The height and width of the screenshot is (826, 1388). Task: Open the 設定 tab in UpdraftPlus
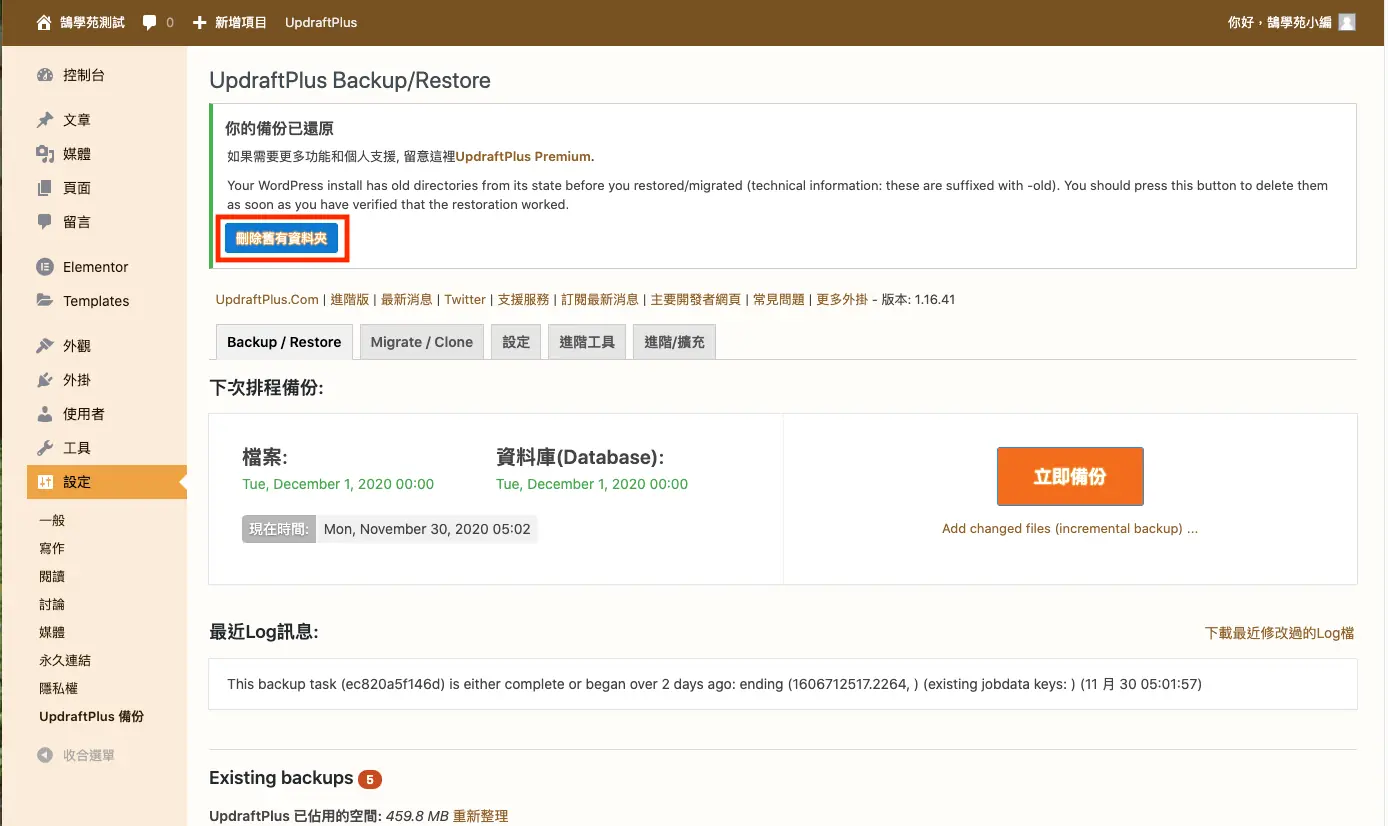[516, 342]
